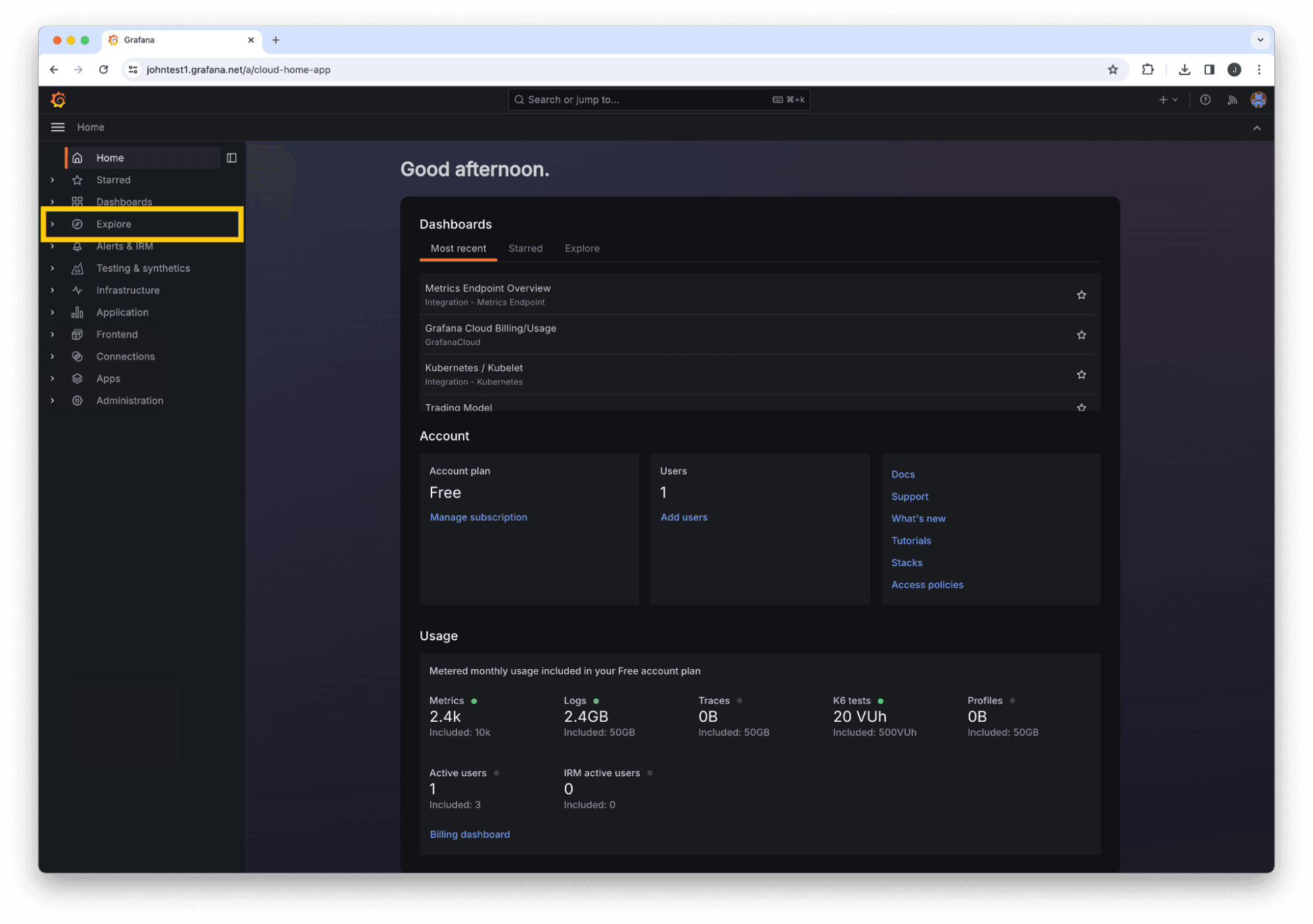Go back in browser history
This screenshot has height=924, width=1313.
pos(54,70)
